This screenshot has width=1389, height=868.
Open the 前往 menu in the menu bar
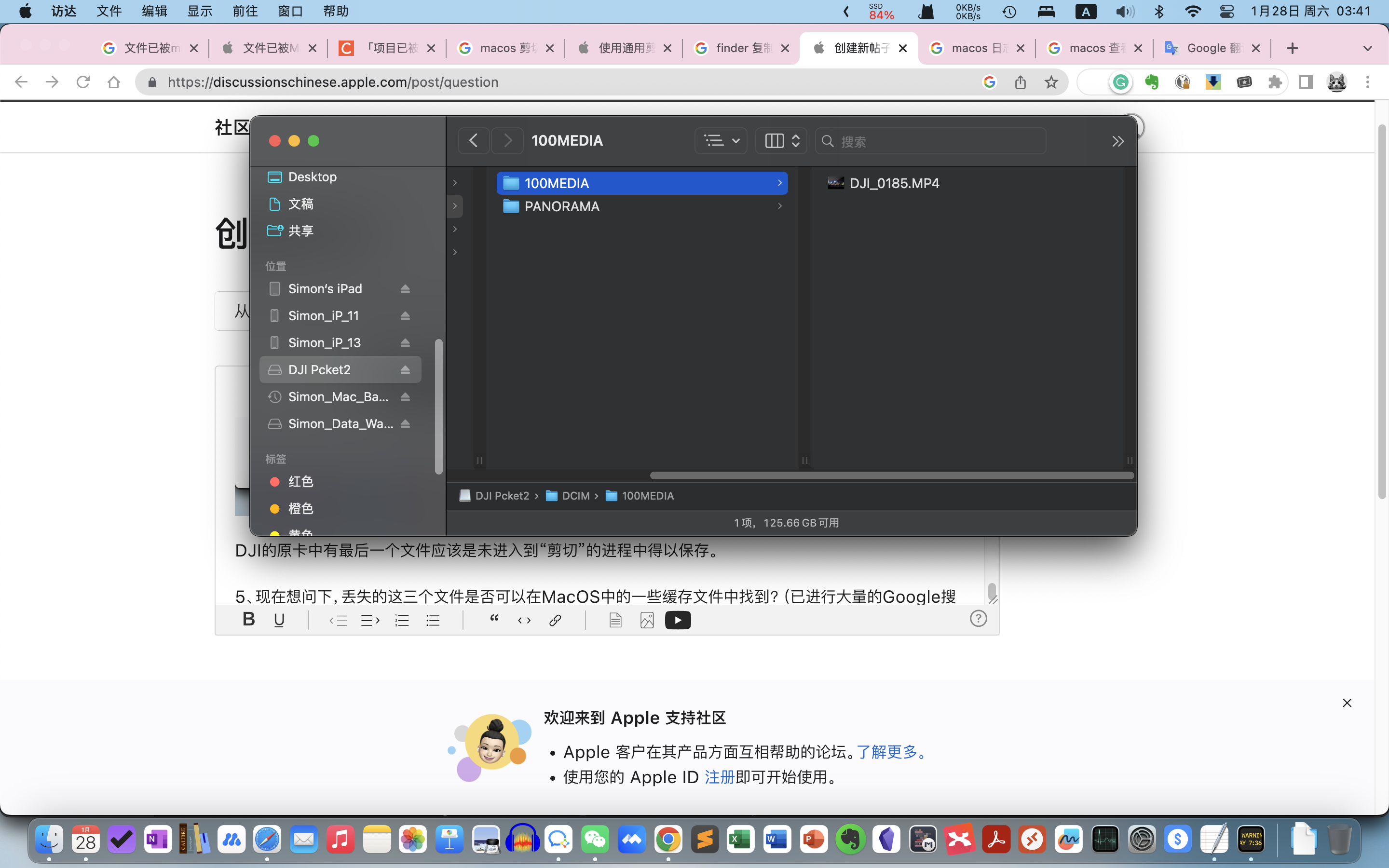point(245,12)
